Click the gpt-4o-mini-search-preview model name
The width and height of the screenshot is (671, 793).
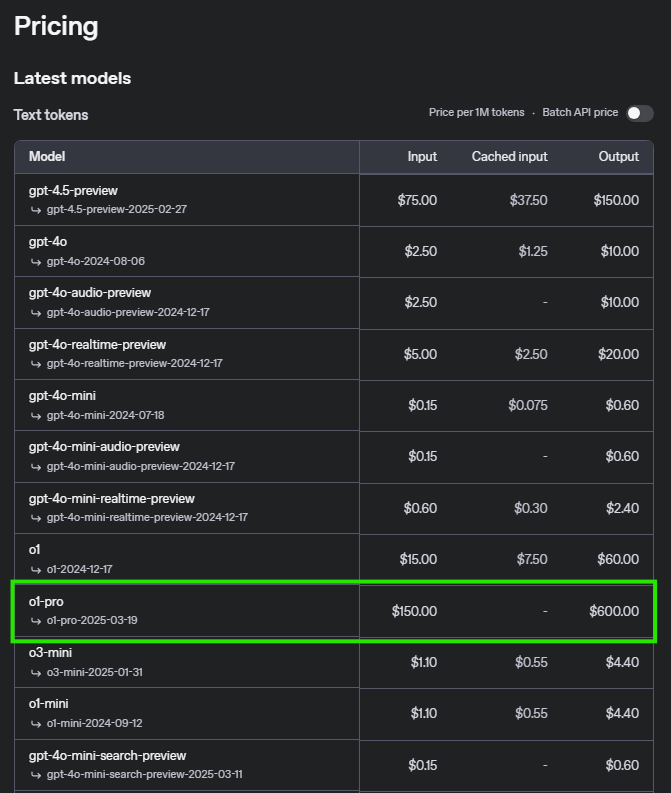108,756
